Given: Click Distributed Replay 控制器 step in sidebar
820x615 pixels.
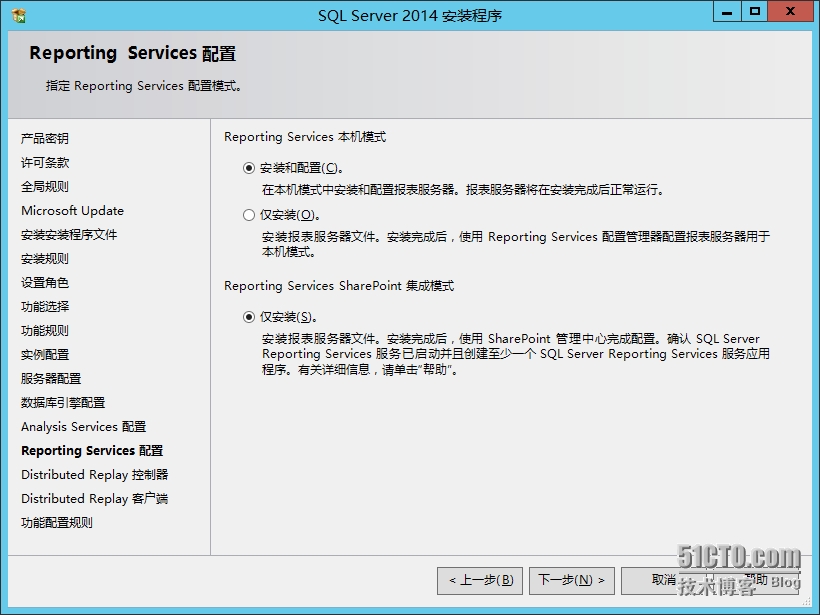Looking at the screenshot, I should [x=95, y=475].
